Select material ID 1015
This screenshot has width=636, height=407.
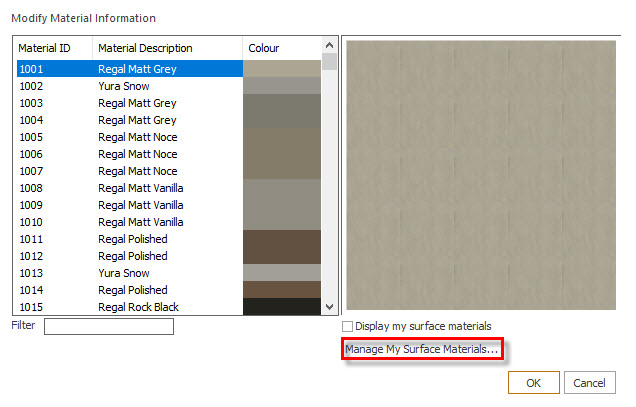click(x=31, y=307)
